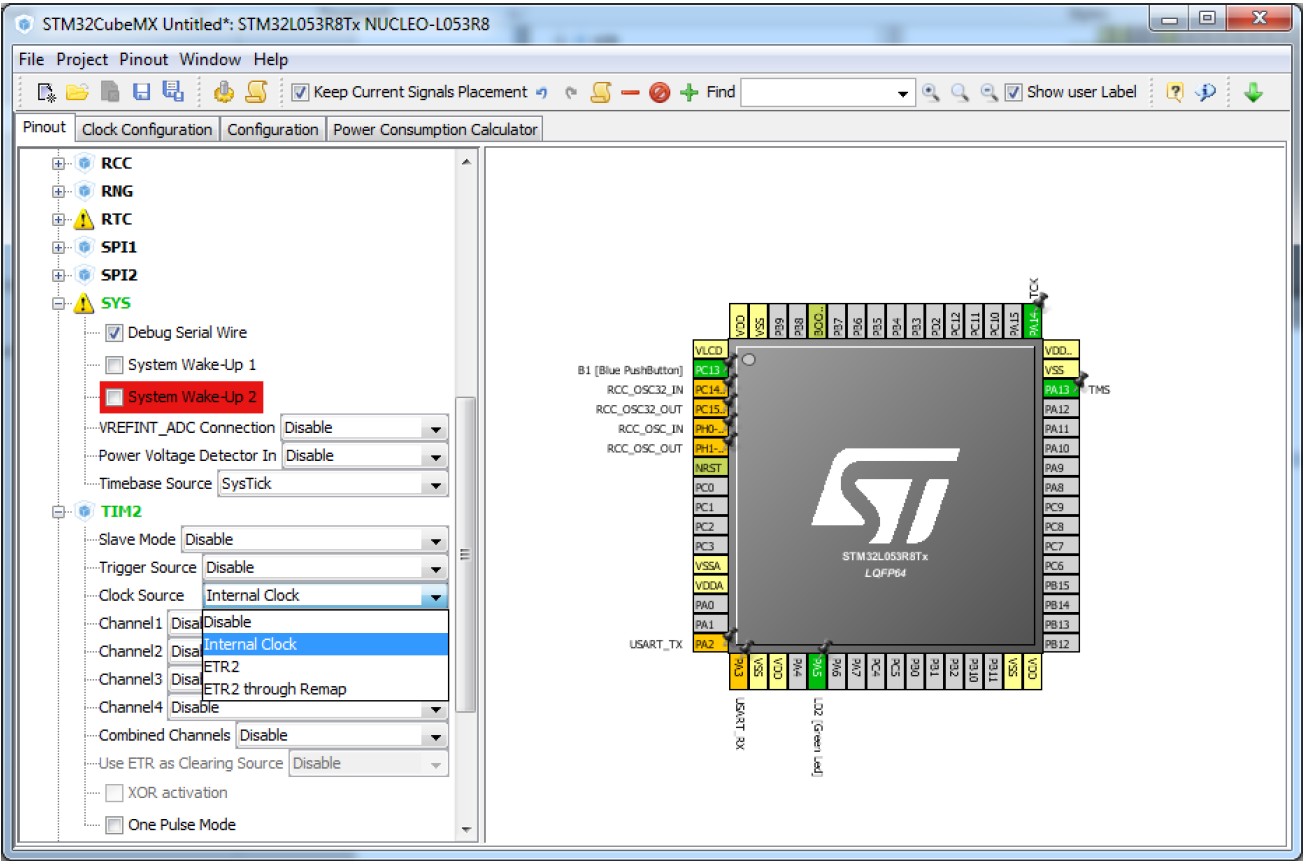
Task: Click the yellow open-folder Load Project icon
Action: tap(78, 93)
